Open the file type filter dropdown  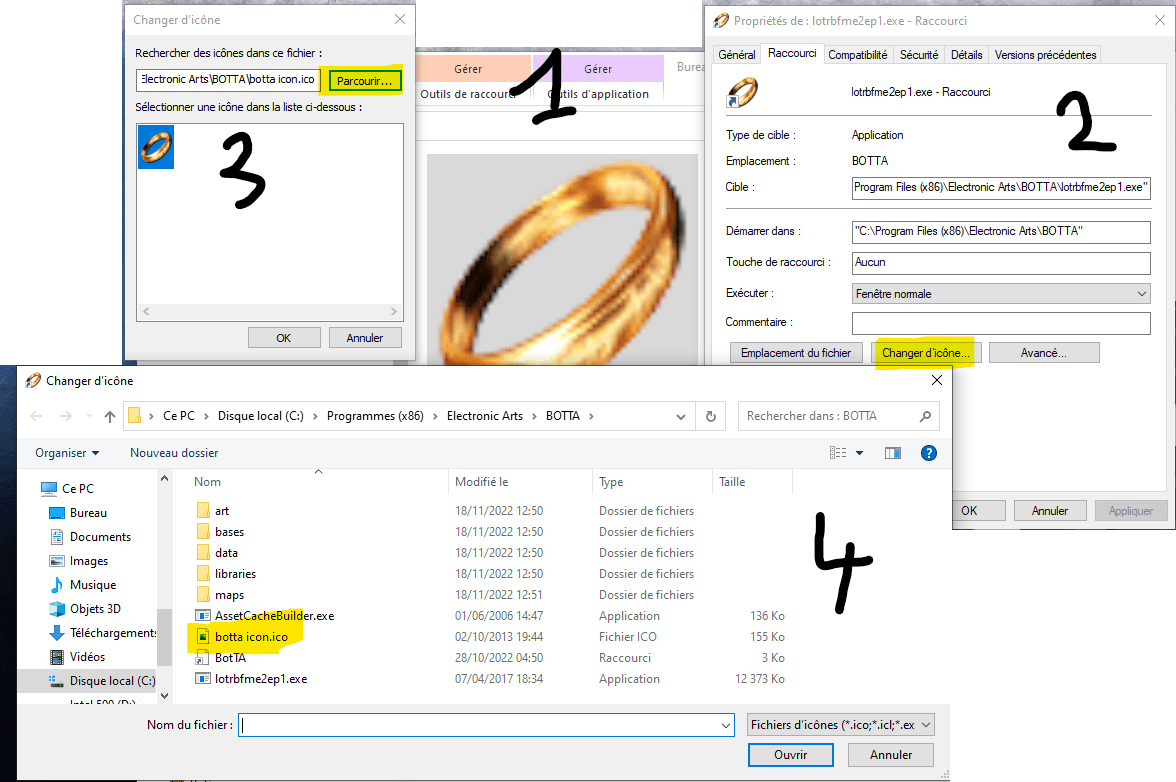click(841, 725)
